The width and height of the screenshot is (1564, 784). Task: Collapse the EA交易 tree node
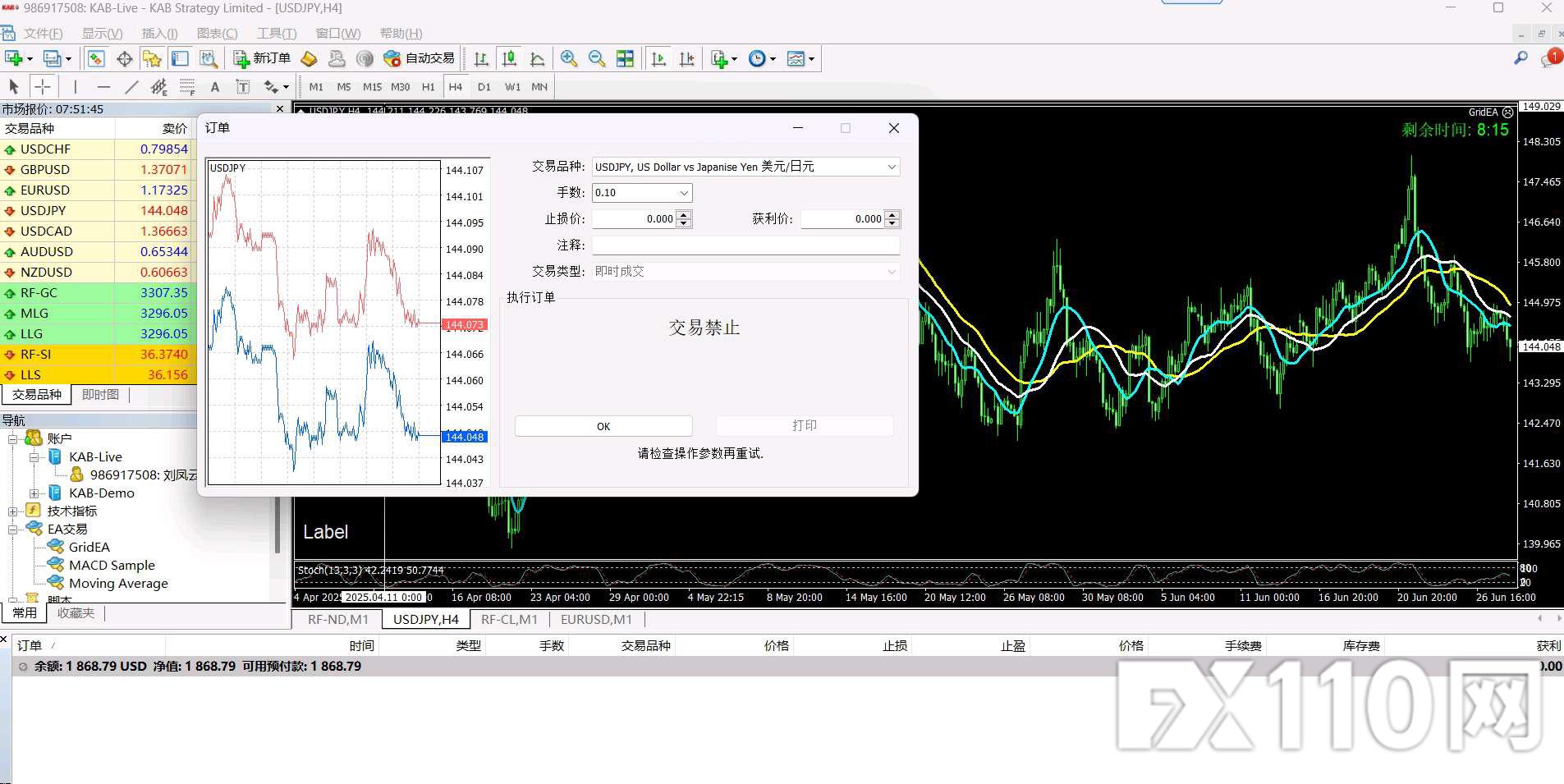[13, 530]
